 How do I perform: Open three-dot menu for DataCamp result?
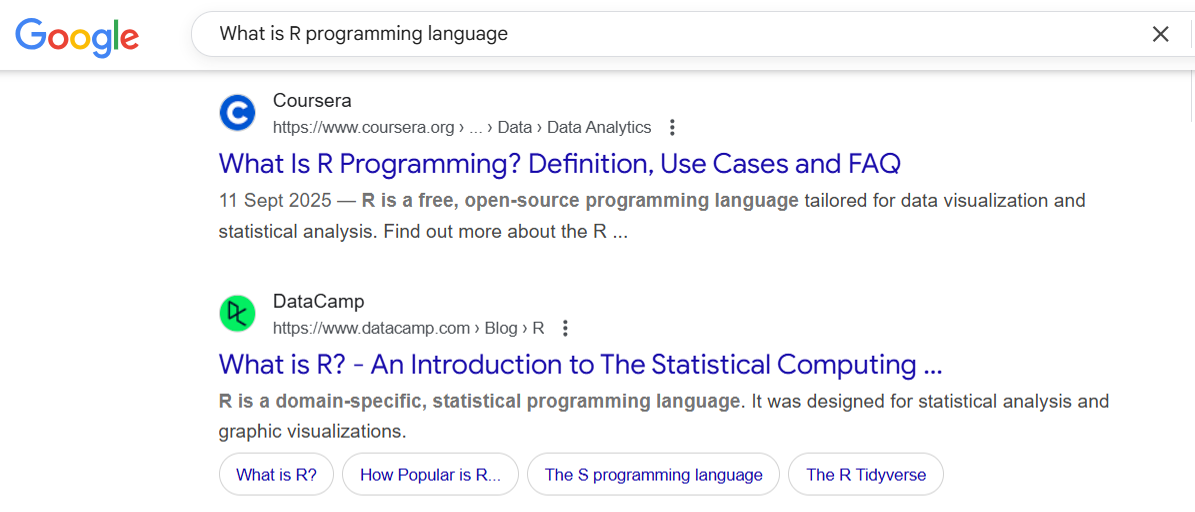pyautogui.click(x=565, y=328)
